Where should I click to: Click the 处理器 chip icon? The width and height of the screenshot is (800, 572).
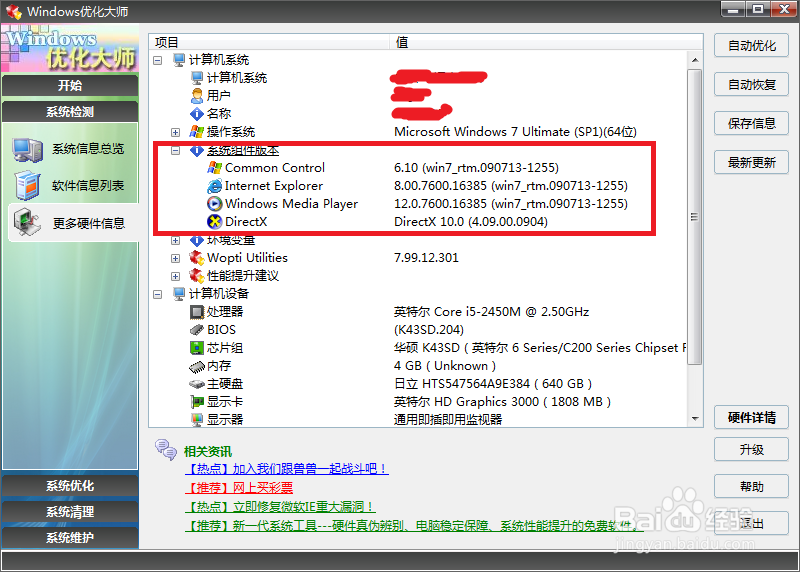pyautogui.click(x=197, y=312)
